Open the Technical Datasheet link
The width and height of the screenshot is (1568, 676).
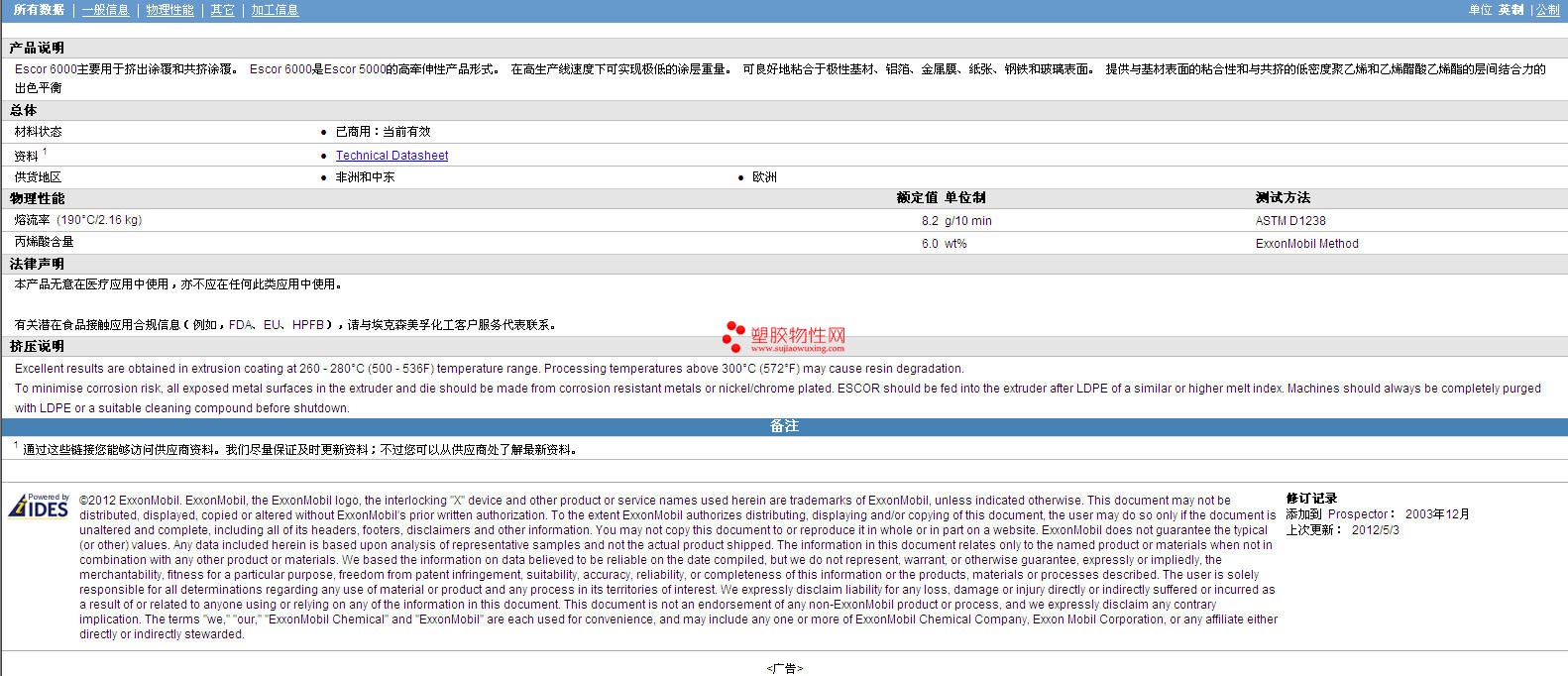click(392, 156)
